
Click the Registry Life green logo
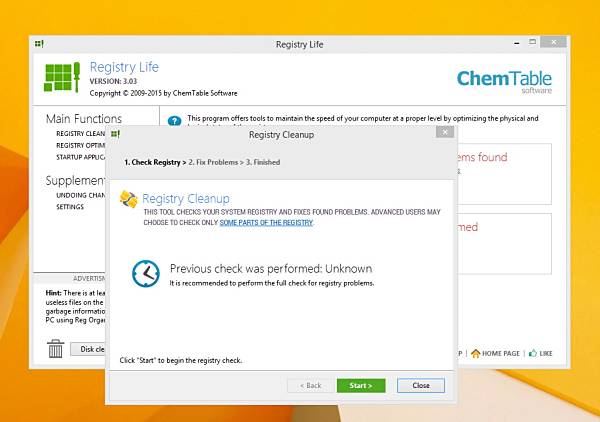pos(62,77)
